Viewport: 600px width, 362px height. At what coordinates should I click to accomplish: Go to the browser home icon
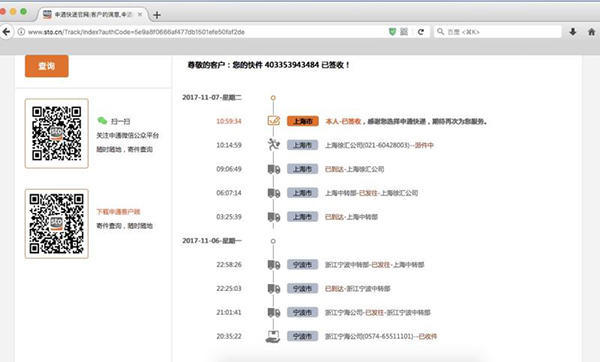592,32
